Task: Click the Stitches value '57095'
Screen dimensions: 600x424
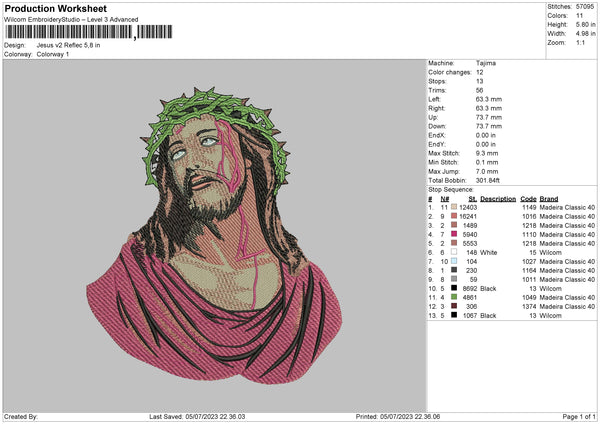Action: click(585, 7)
